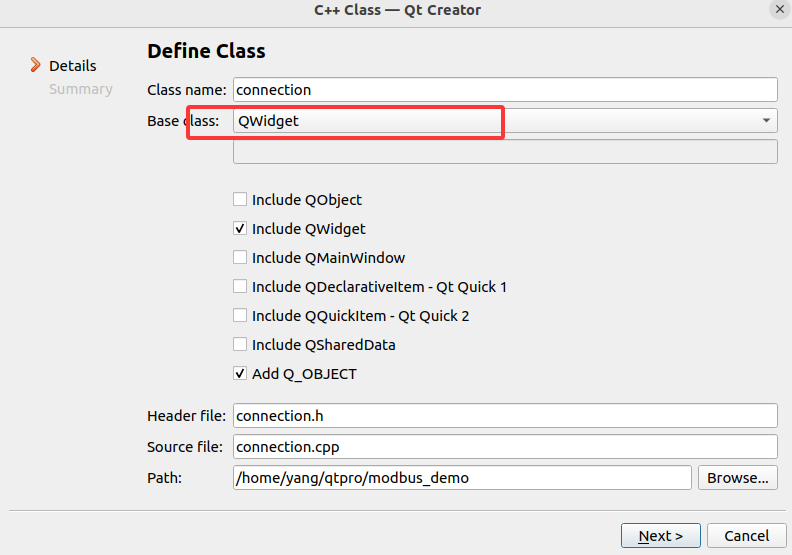
Task: Close the C++ Class dialog window
Action: click(779, 9)
